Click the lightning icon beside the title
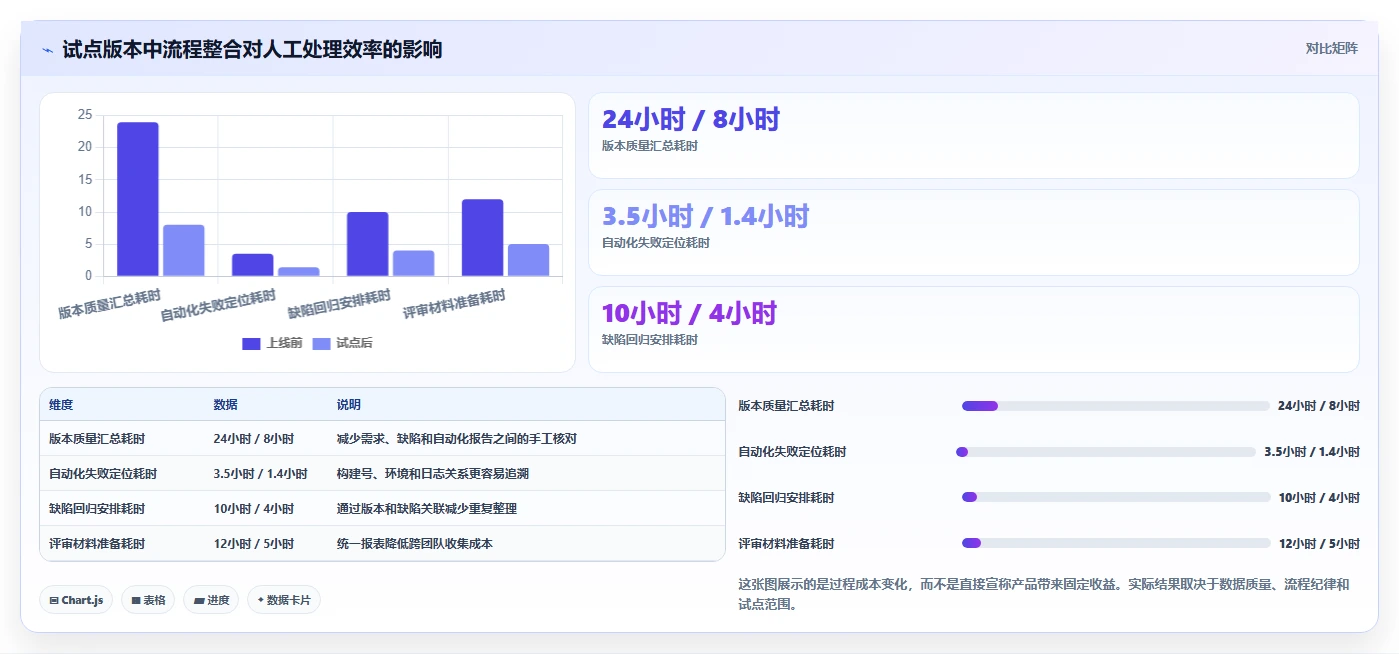This screenshot has height=654, width=1399. click(x=47, y=50)
